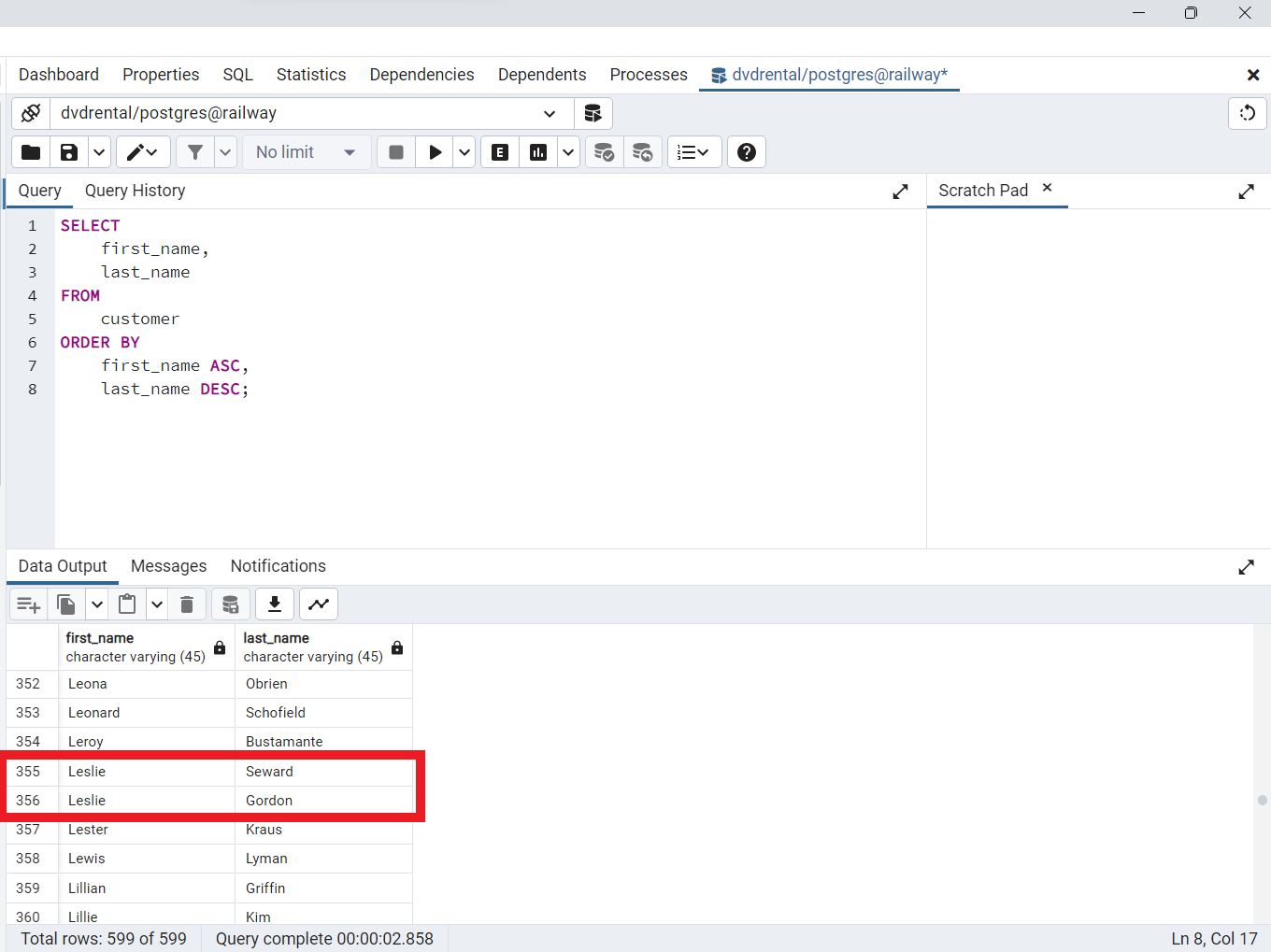Screen dimensions: 1271x952
Task: Switch to the Dependencies tab
Action: [x=421, y=75]
